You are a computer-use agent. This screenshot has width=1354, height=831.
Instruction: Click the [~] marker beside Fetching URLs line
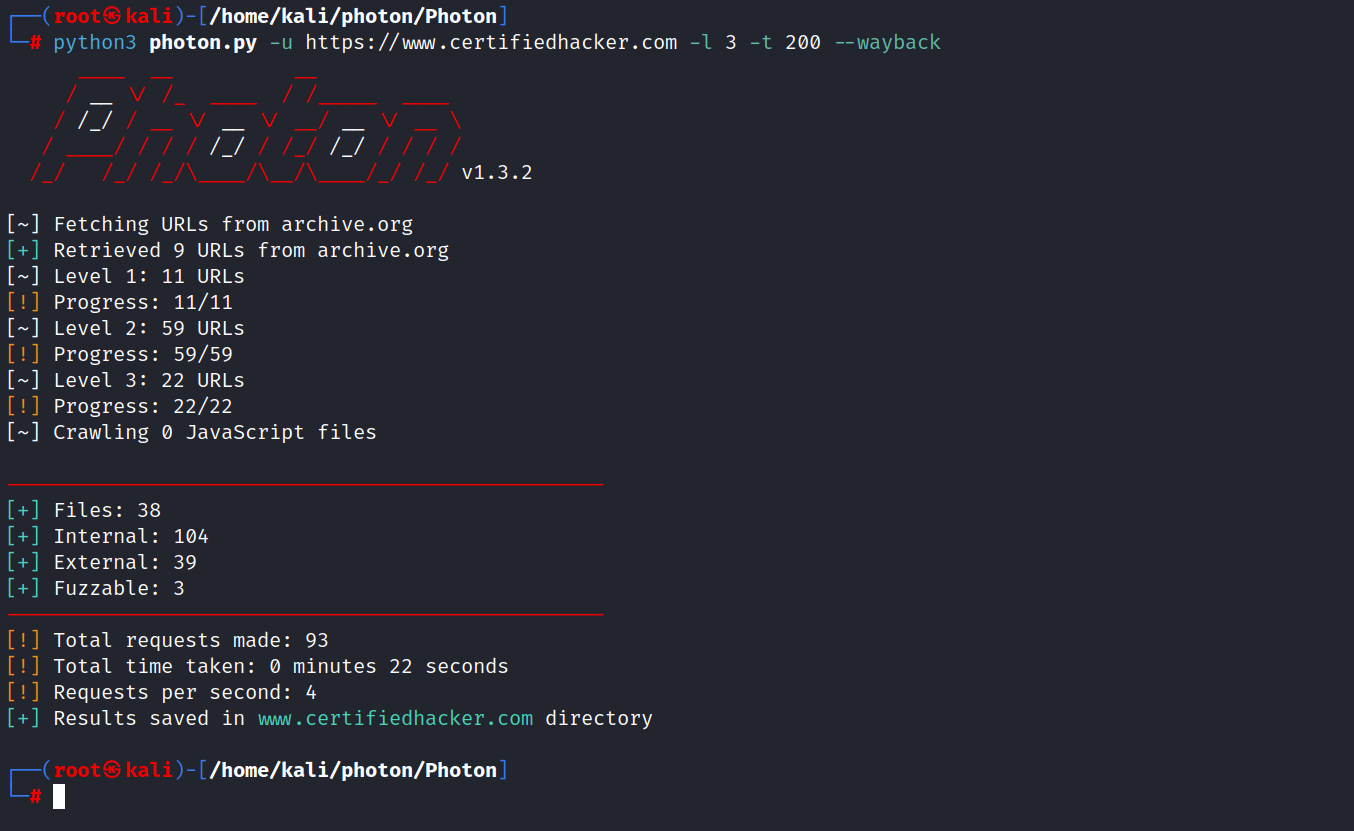pyautogui.click(x=23, y=224)
